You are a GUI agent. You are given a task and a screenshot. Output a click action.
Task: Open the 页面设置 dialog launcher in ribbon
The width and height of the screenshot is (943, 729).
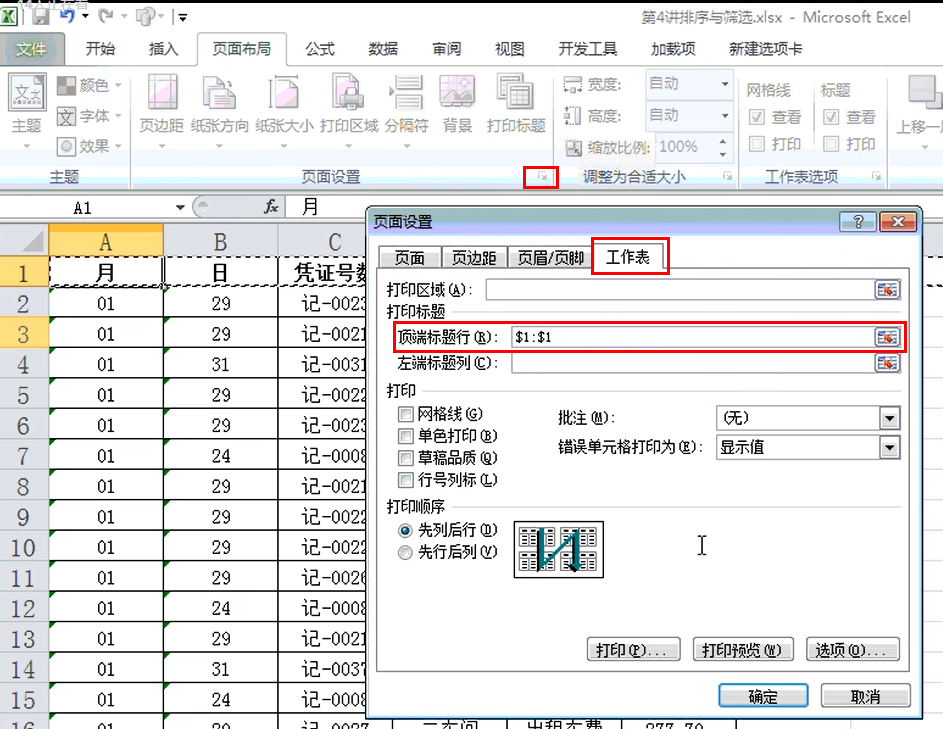tap(541, 177)
